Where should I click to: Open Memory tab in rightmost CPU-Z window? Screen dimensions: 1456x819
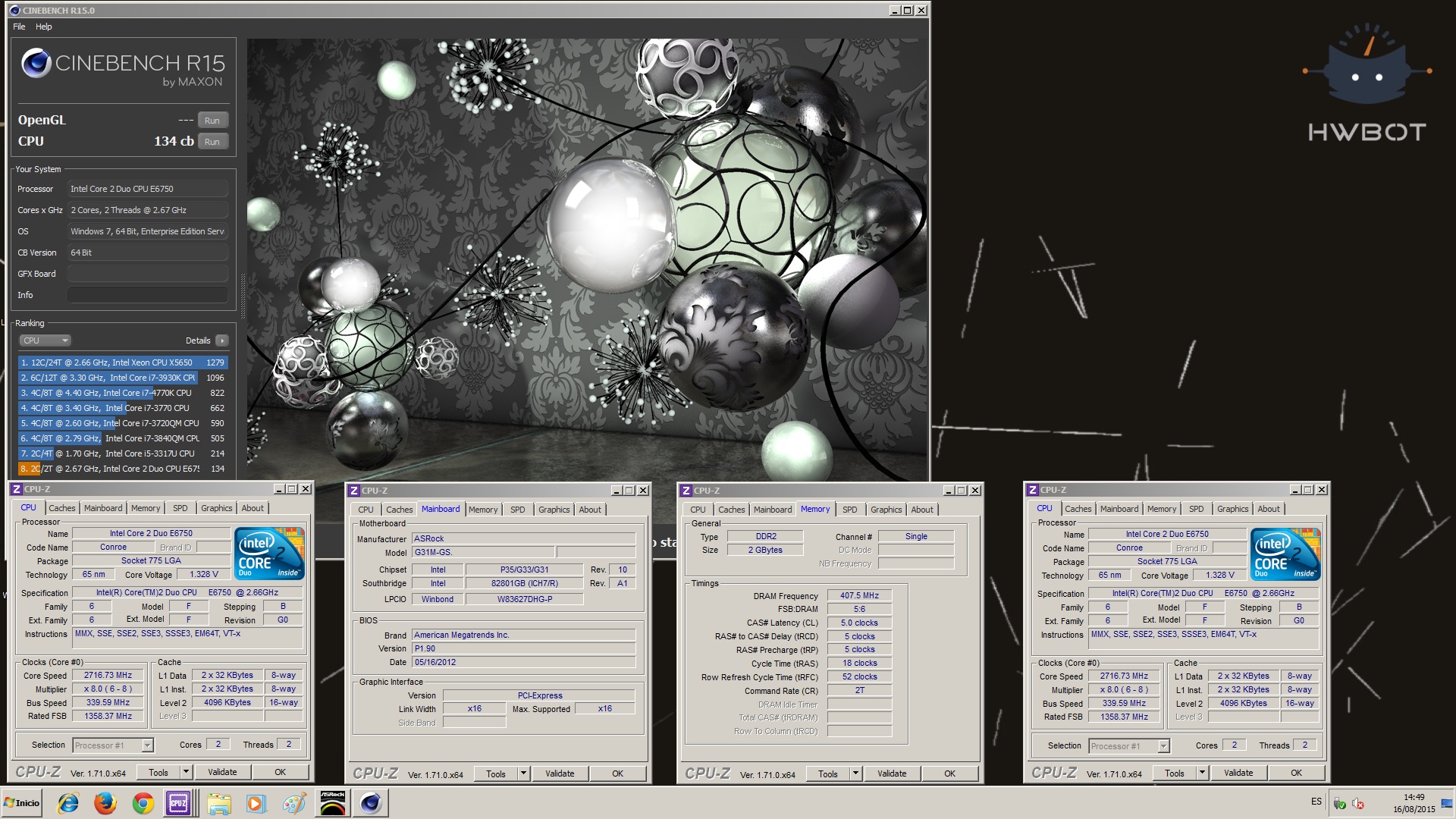pos(1162,509)
